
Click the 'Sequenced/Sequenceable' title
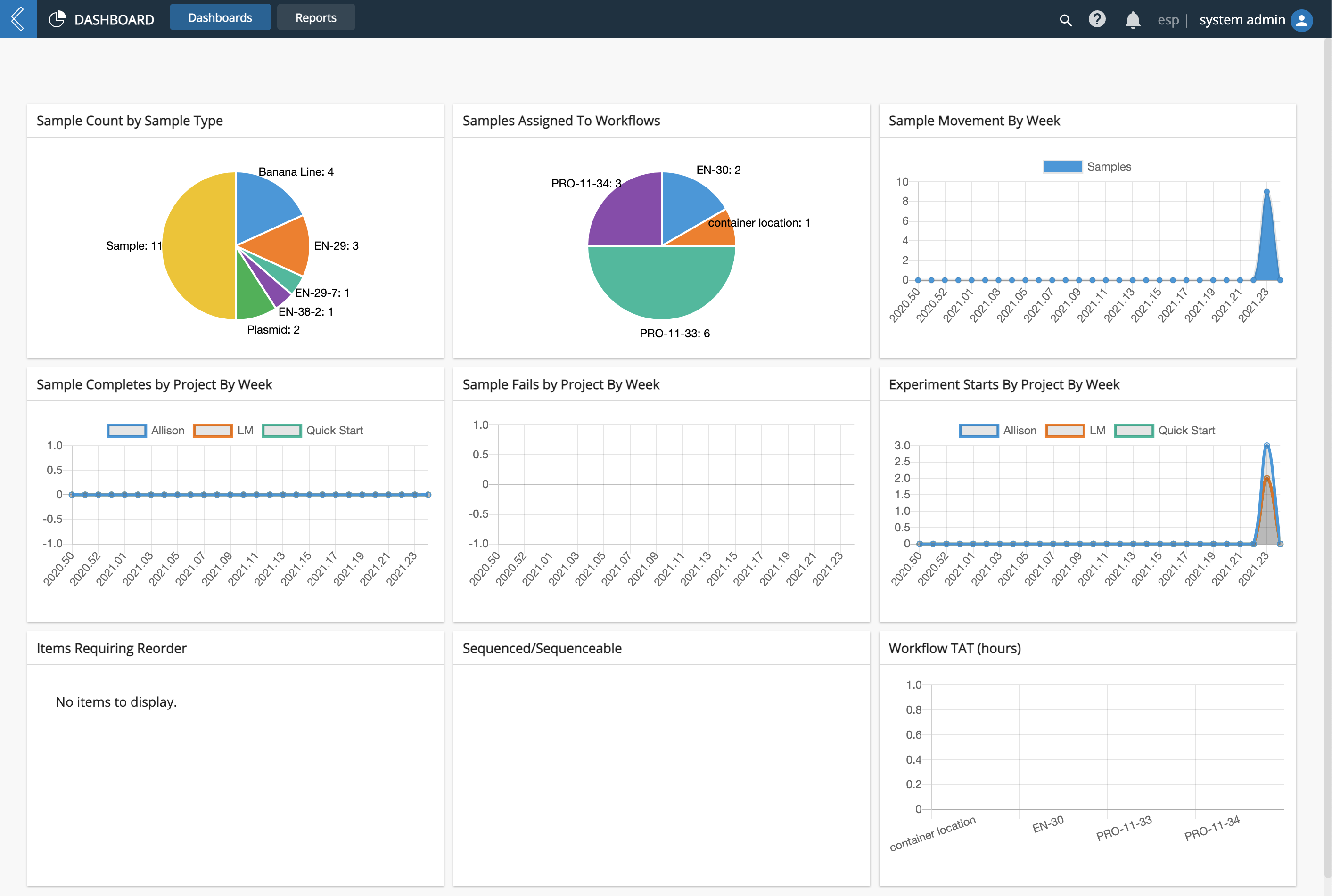pos(542,648)
